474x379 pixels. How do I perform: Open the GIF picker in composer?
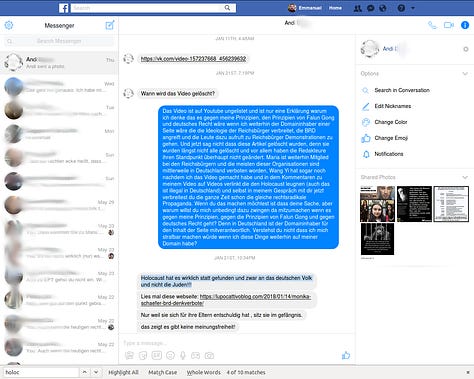(x=157, y=356)
